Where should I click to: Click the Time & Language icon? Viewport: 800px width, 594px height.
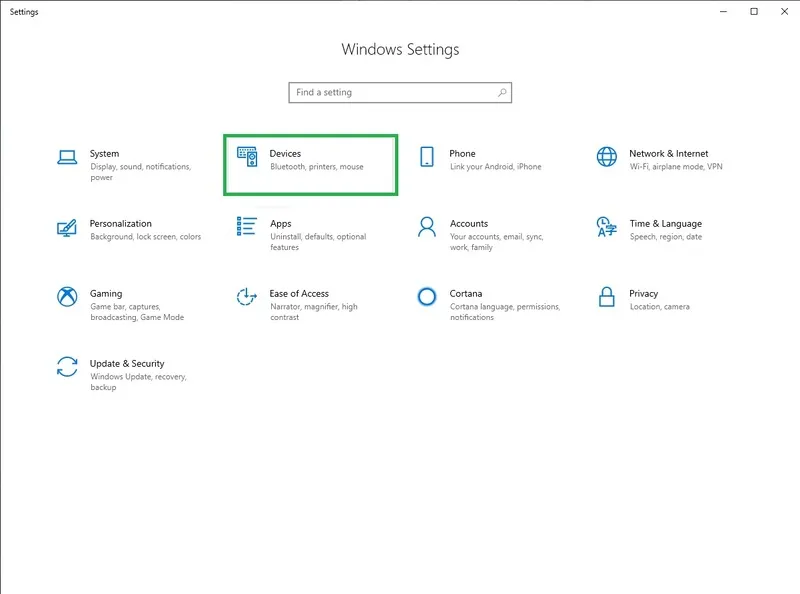click(607, 227)
